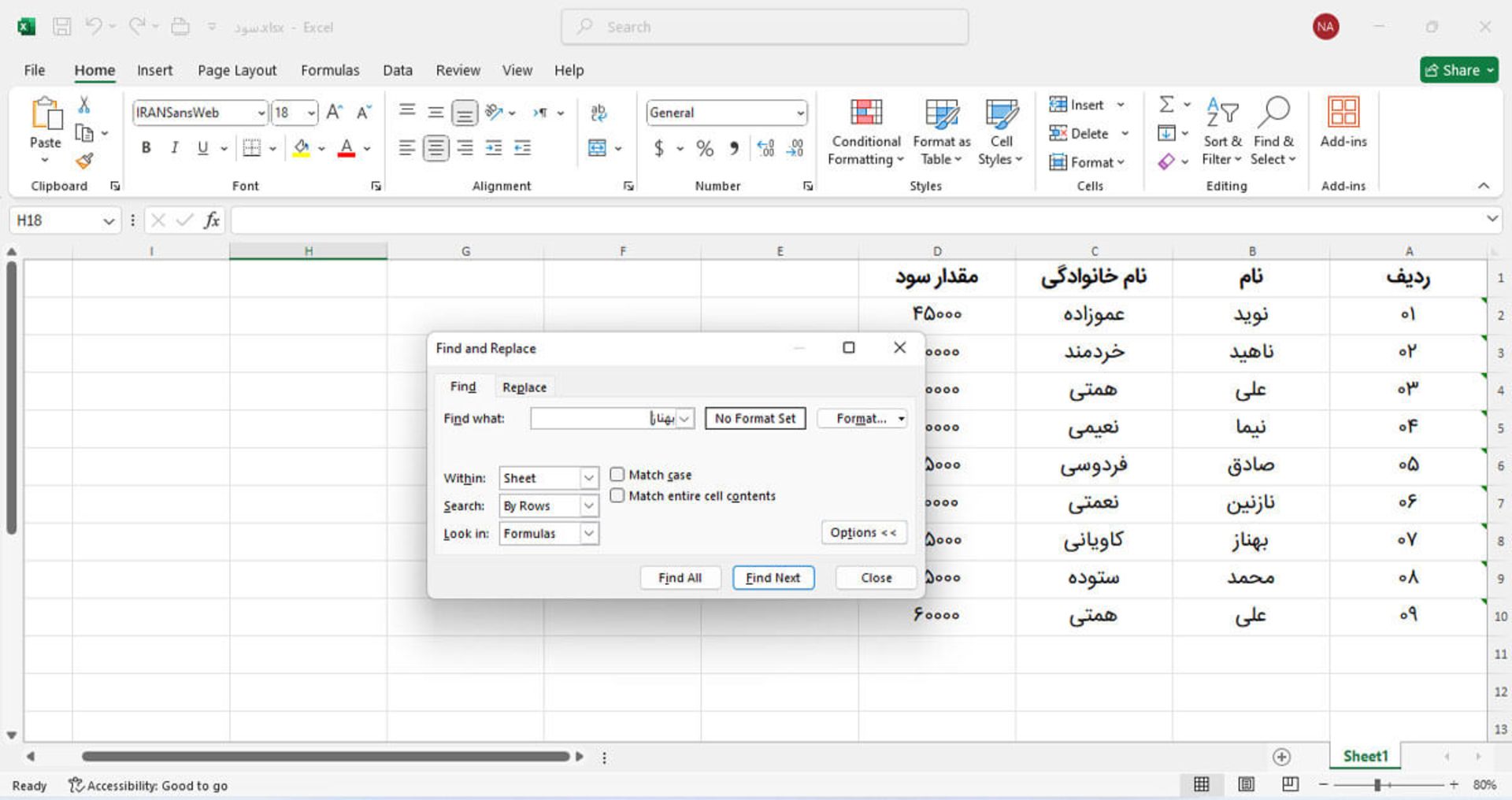
Task: Click the green Share button
Action: [x=1459, y=70]
